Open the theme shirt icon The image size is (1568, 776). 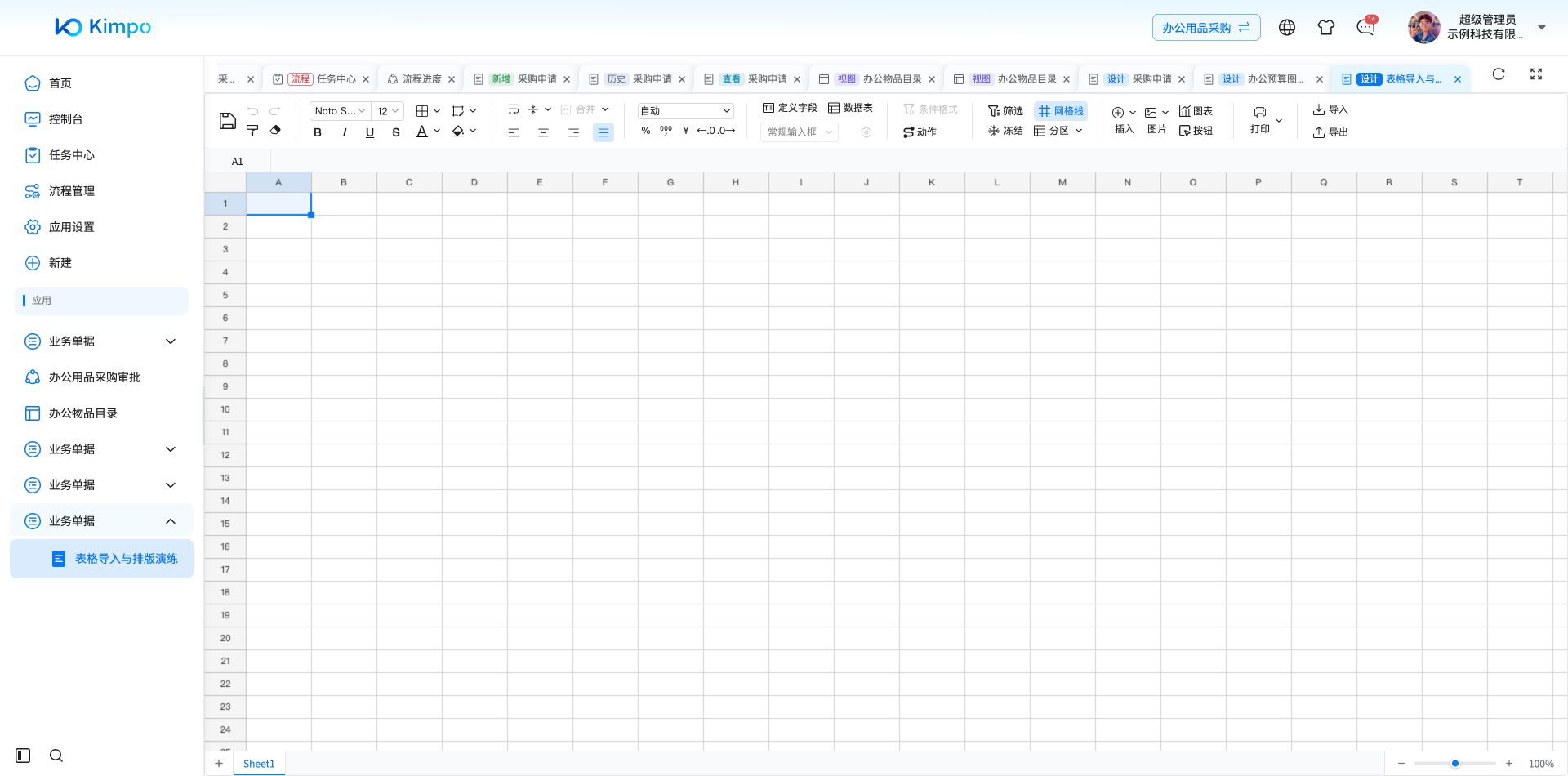pos(1326,27)
